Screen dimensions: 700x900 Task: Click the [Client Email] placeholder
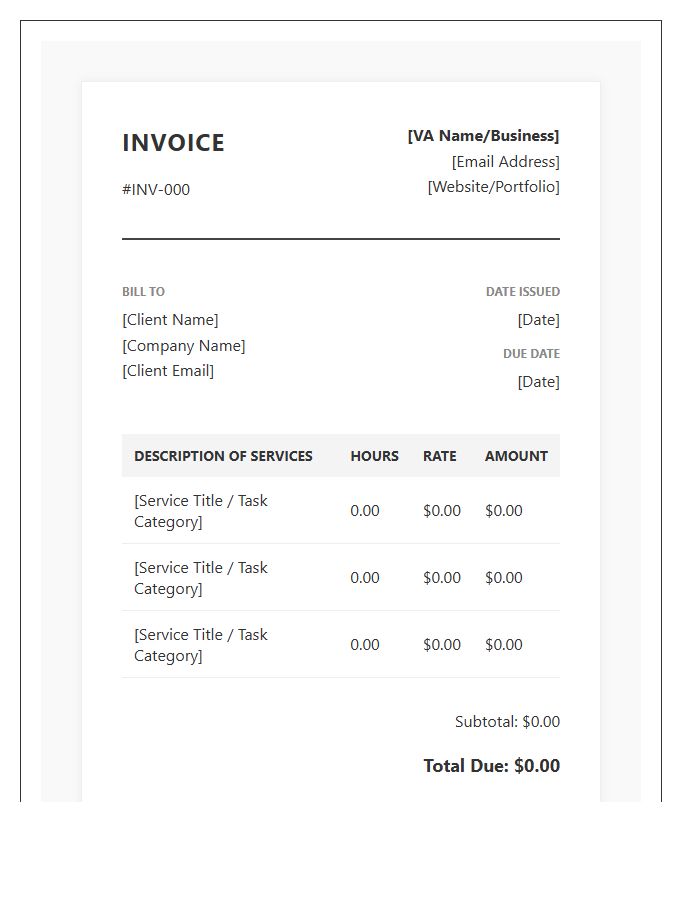click(168, 371)
